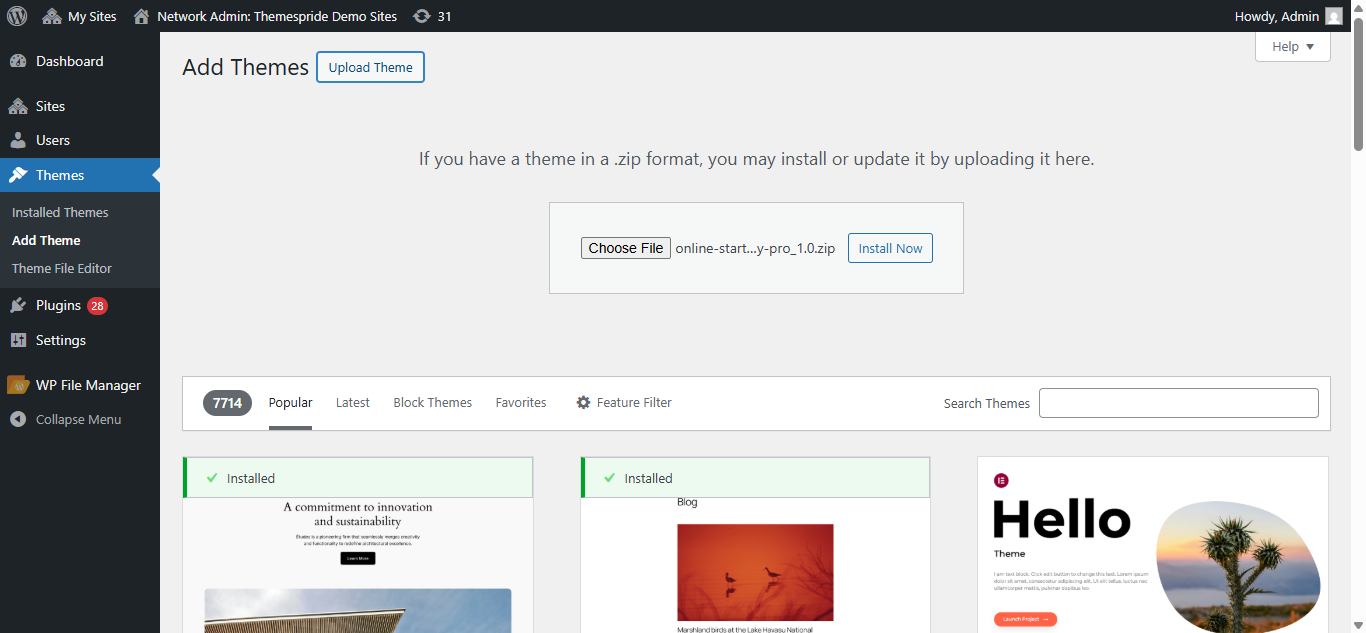
Task: Open My Sites from the admin bar
Action: click(x=79, y=15)
